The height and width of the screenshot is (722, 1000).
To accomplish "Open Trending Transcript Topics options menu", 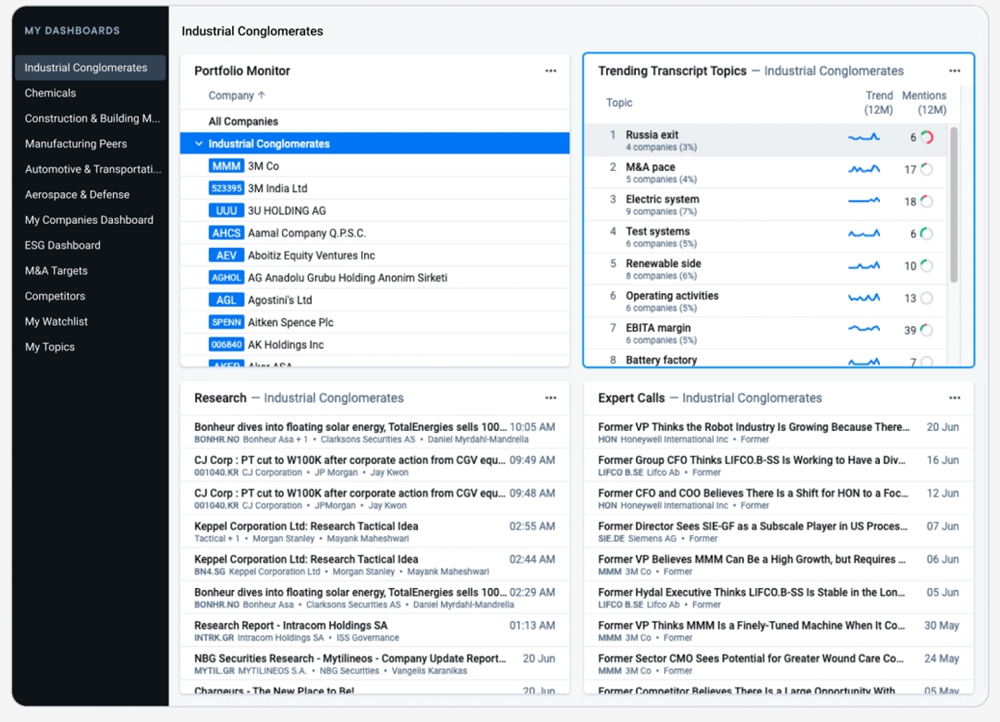I will (954, 71).
